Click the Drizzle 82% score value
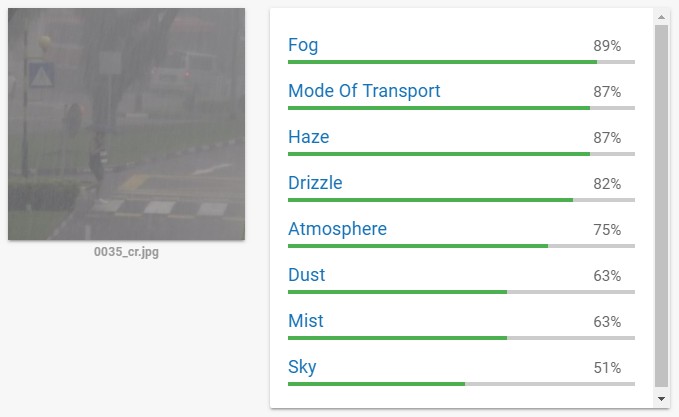Image resolution: width=679 pixels, height=417 pixels. (607, 184)
